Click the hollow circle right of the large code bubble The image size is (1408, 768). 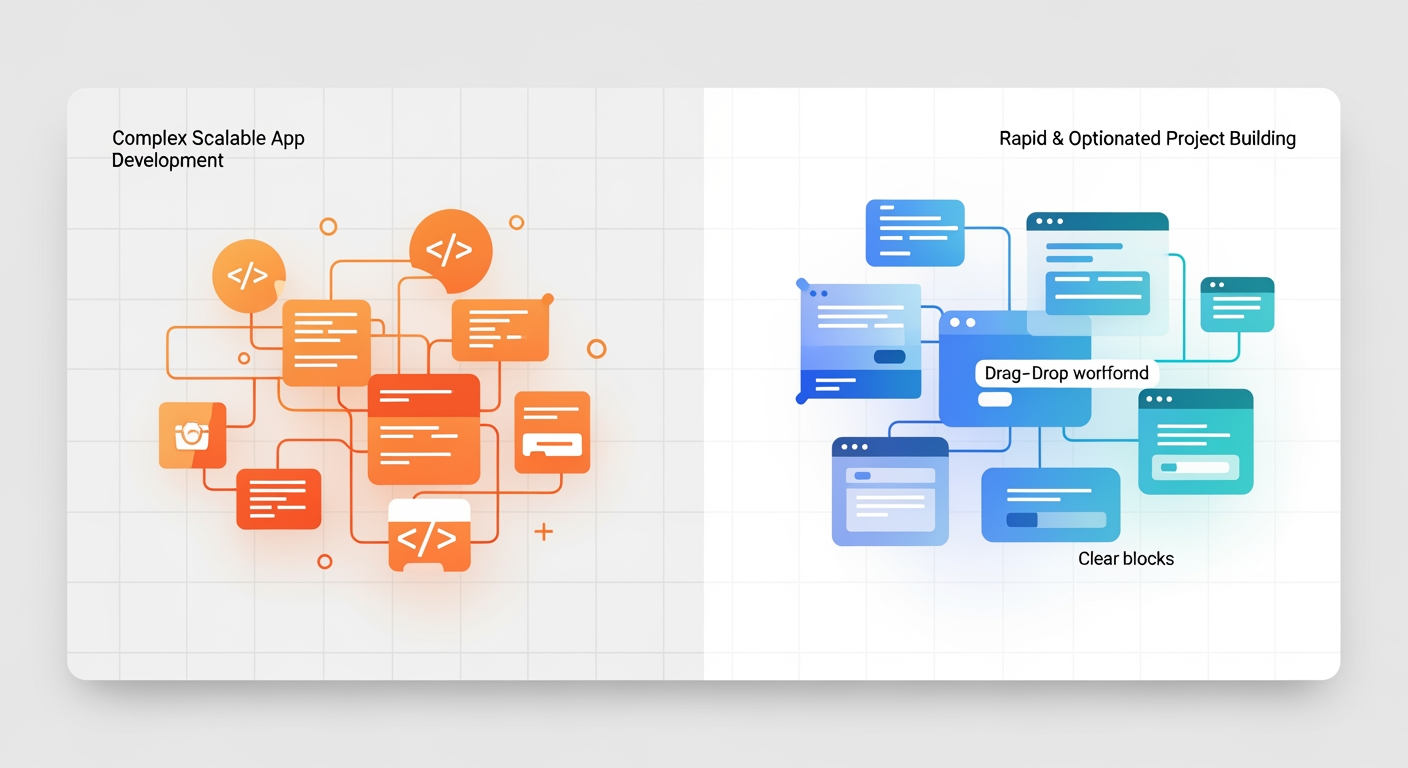point(516,222)
